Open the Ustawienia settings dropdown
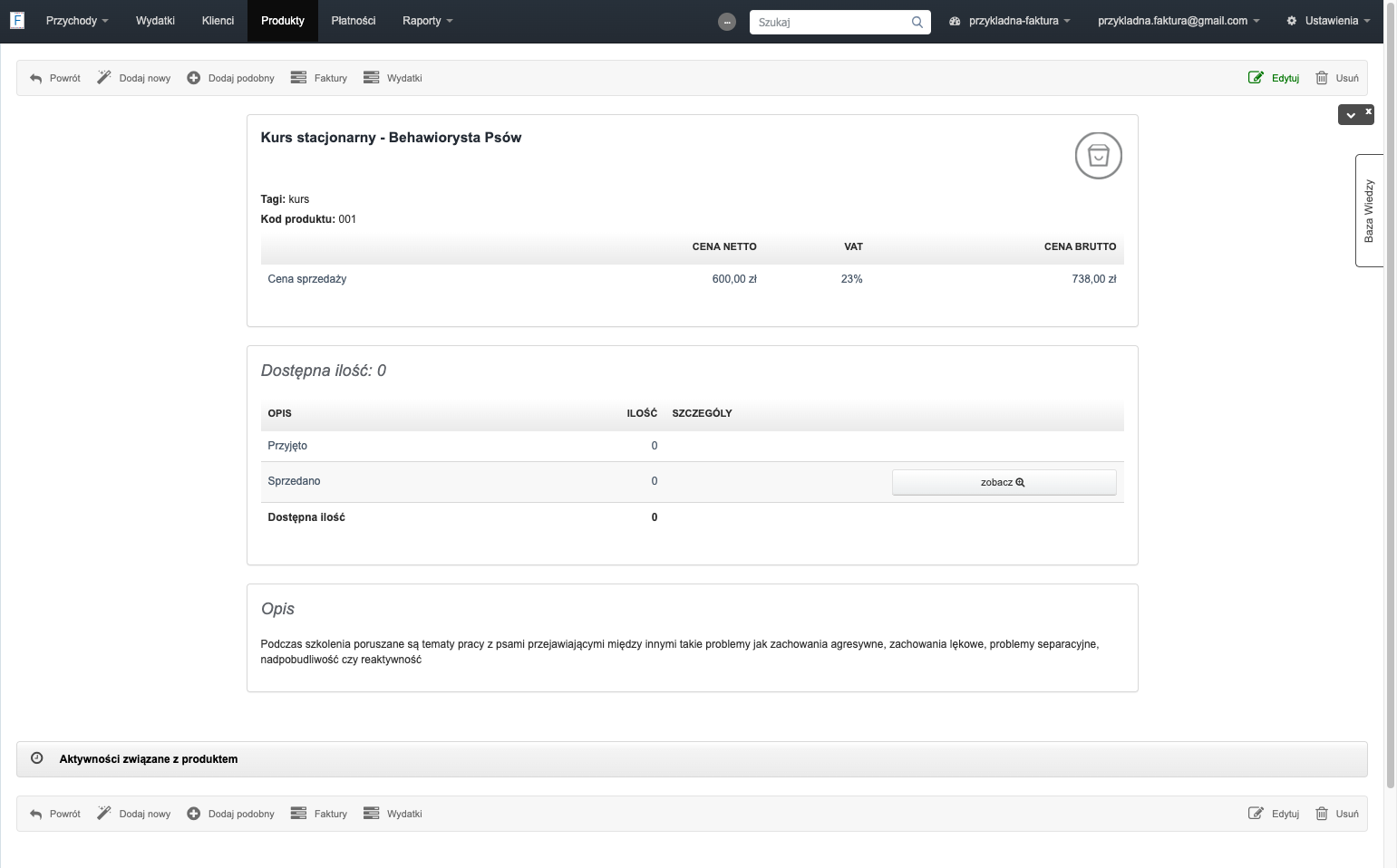1397x868 pixels. point(1328,21)
